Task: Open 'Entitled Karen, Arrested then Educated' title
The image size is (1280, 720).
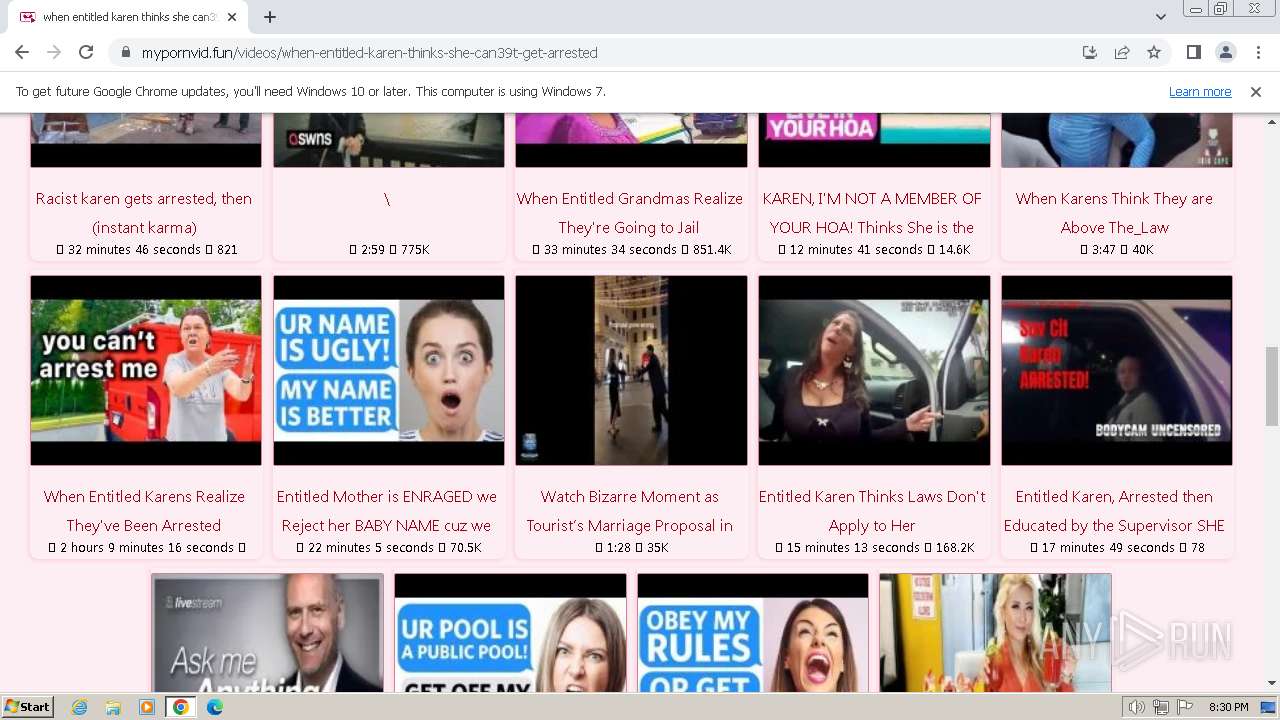Action: pos(1115,511)
